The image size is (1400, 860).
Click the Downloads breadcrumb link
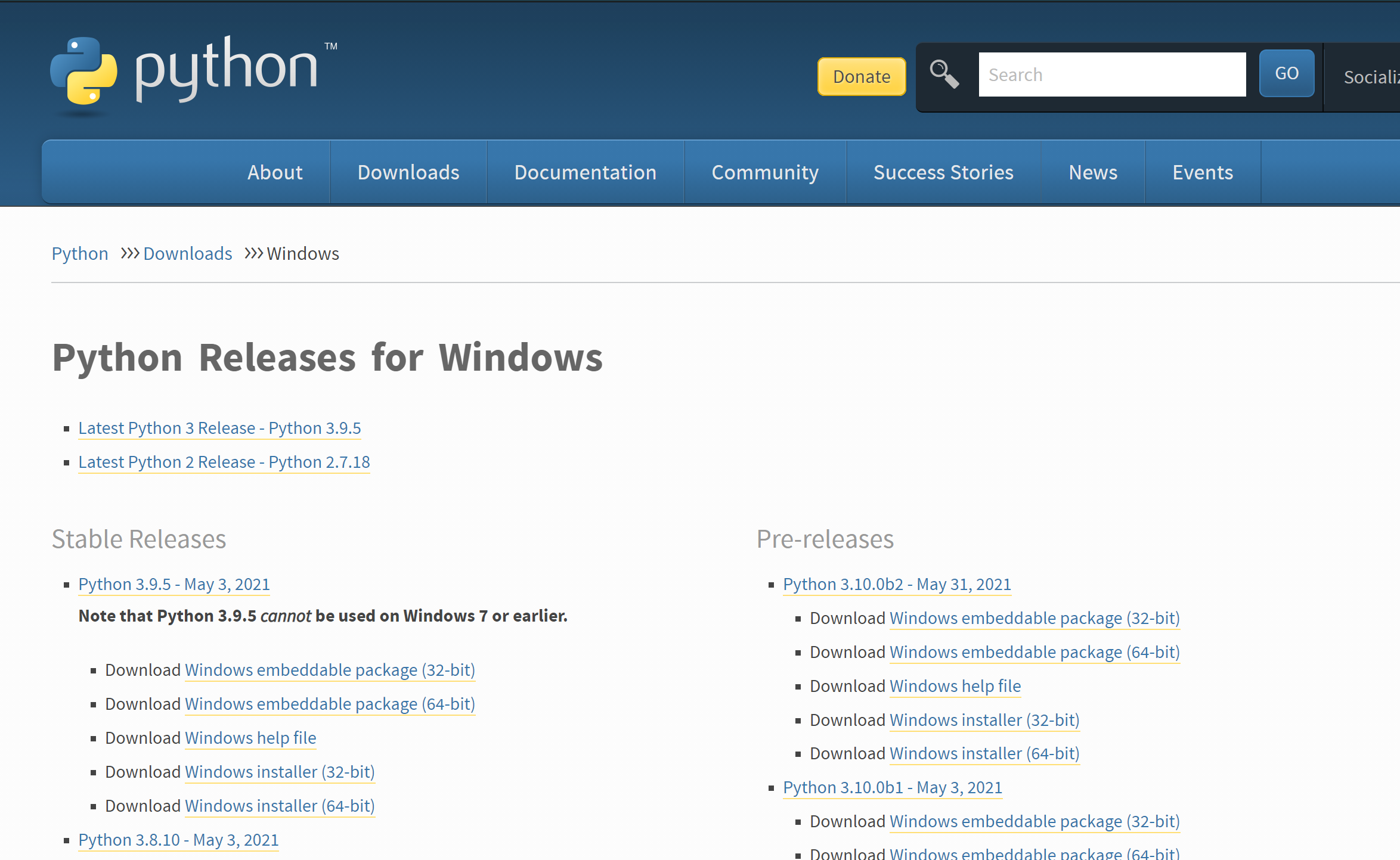[187, 253]
